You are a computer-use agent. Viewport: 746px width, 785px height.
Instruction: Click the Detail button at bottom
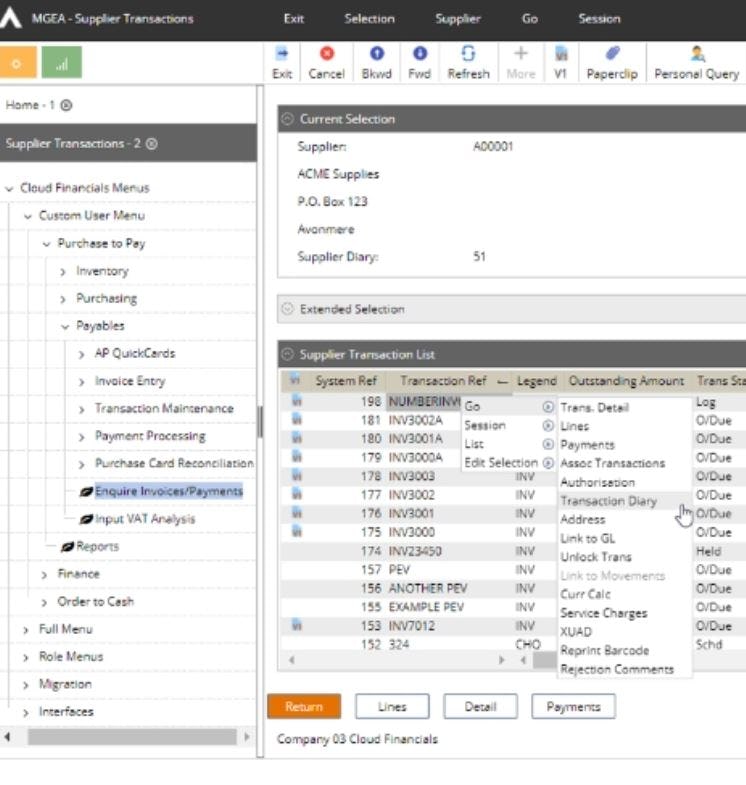tap(480, 706)
